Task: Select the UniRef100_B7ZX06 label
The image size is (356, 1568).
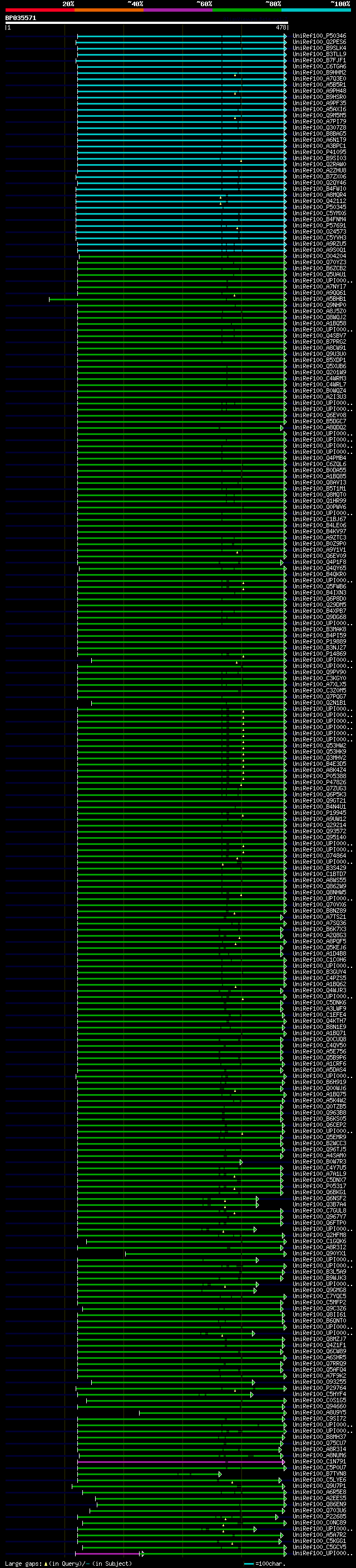Action: 319,176
